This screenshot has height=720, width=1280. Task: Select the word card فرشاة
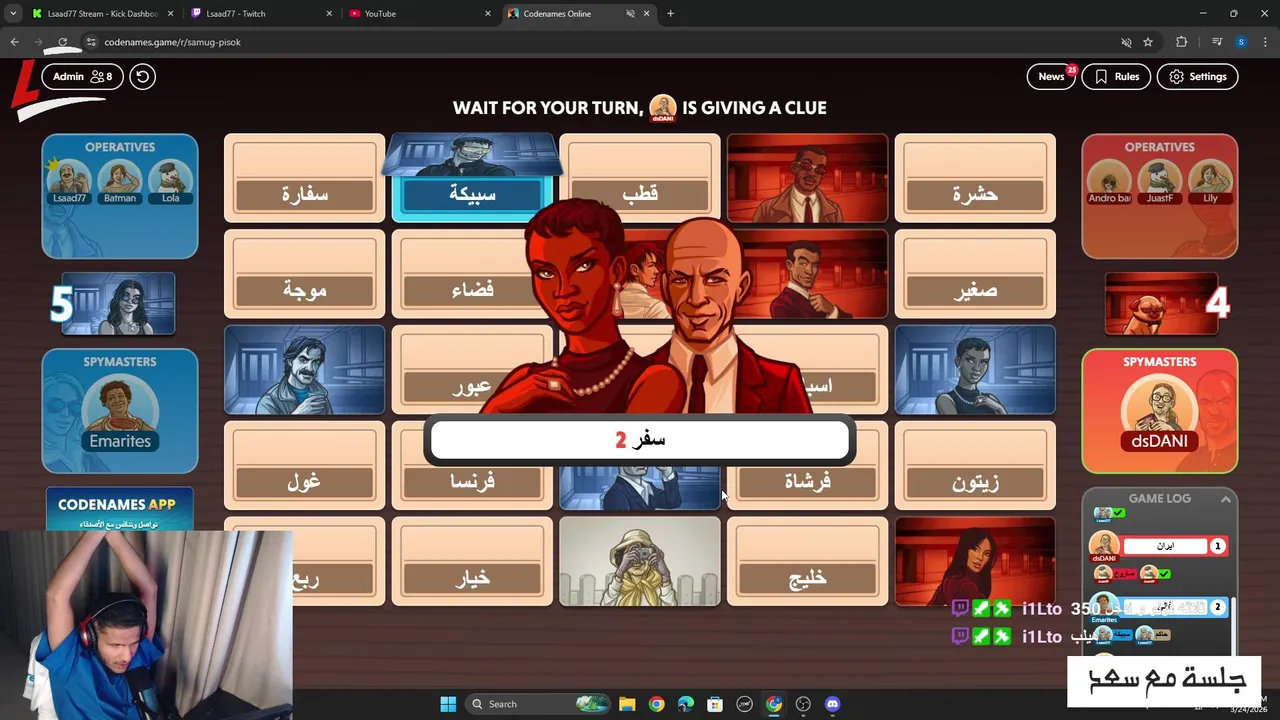click(x=807, y=482)
